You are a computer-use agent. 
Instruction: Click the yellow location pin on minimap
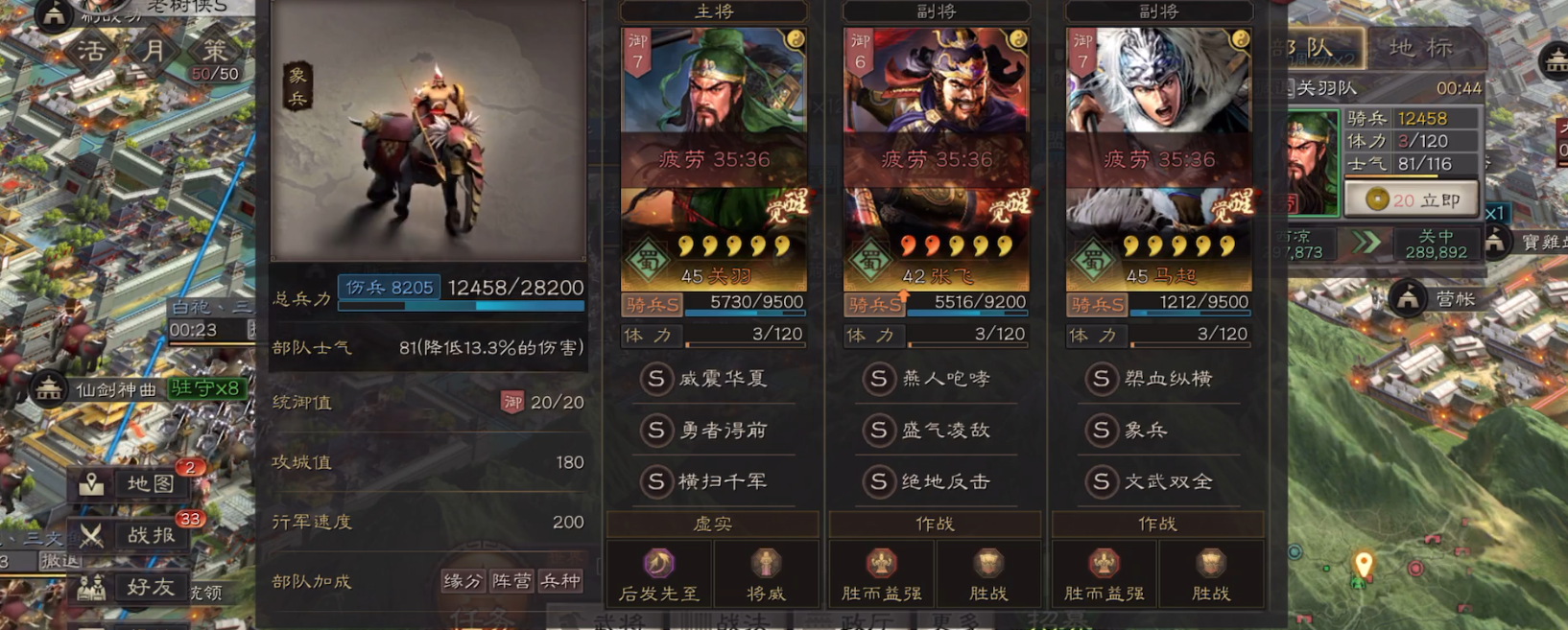1363,564
